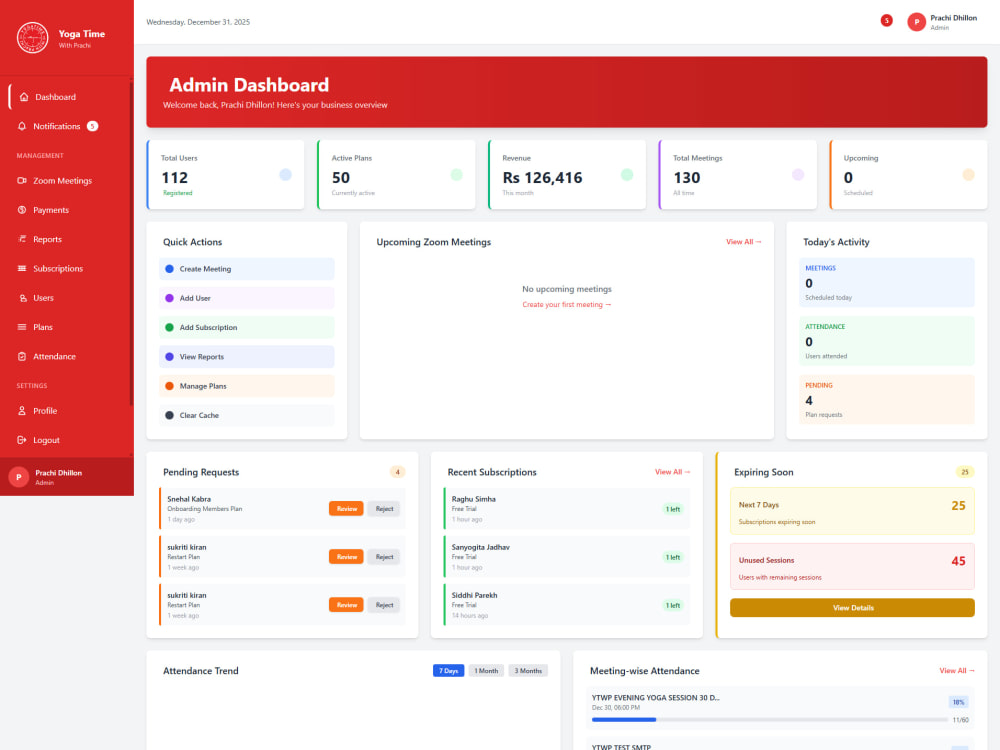Switch attendance trend to 1 Month
This screenshot has height=750, width=1000.
(486, 671)
